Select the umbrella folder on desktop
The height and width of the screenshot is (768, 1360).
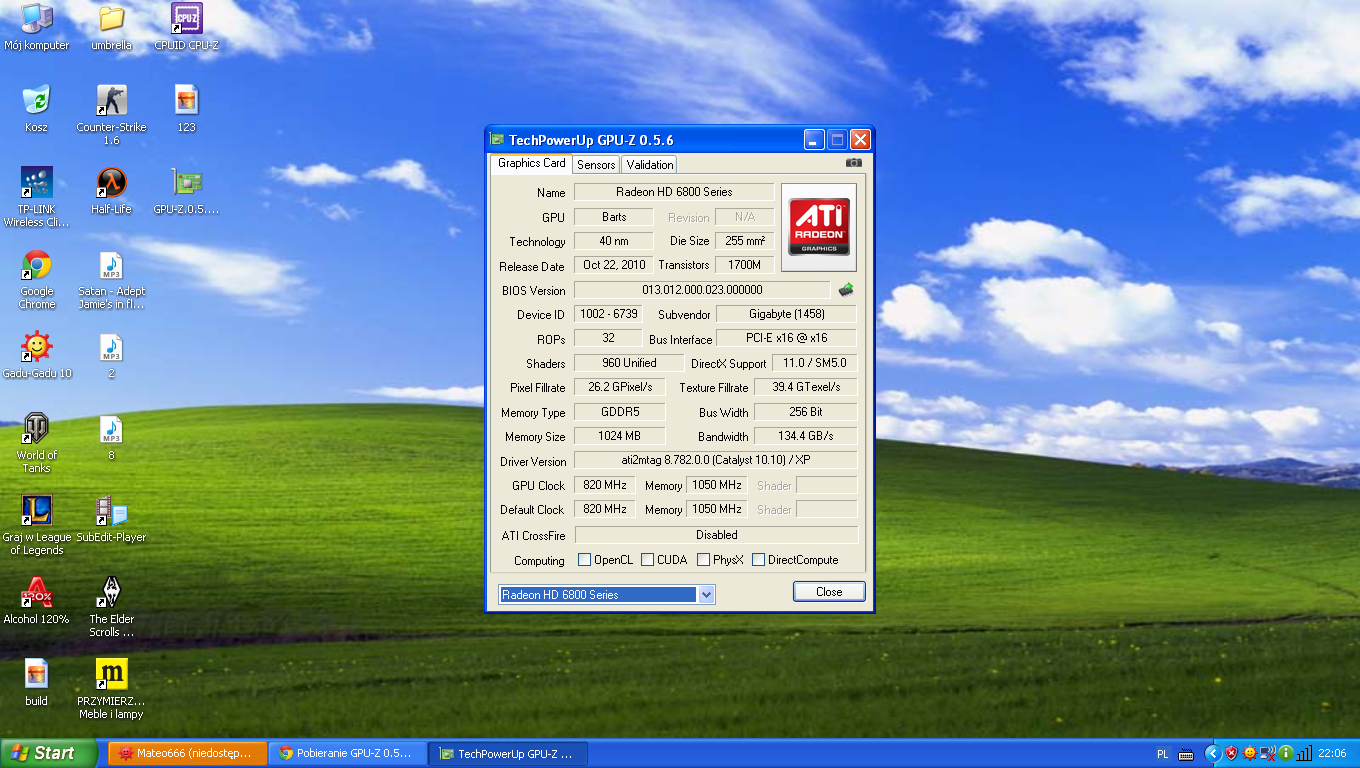pyautogui.click(x=111, y=28)
